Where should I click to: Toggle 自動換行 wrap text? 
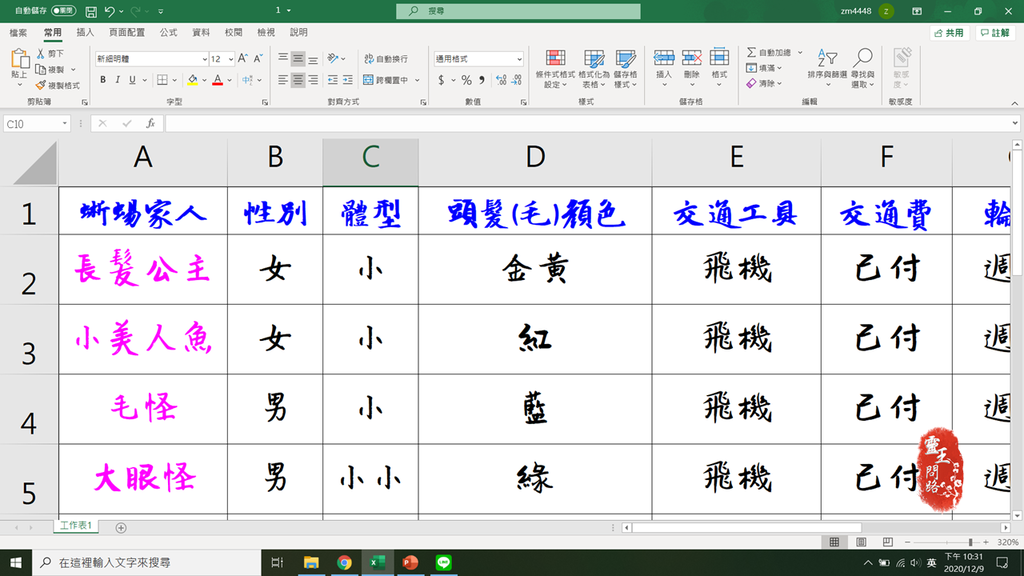tap(386, 59)
